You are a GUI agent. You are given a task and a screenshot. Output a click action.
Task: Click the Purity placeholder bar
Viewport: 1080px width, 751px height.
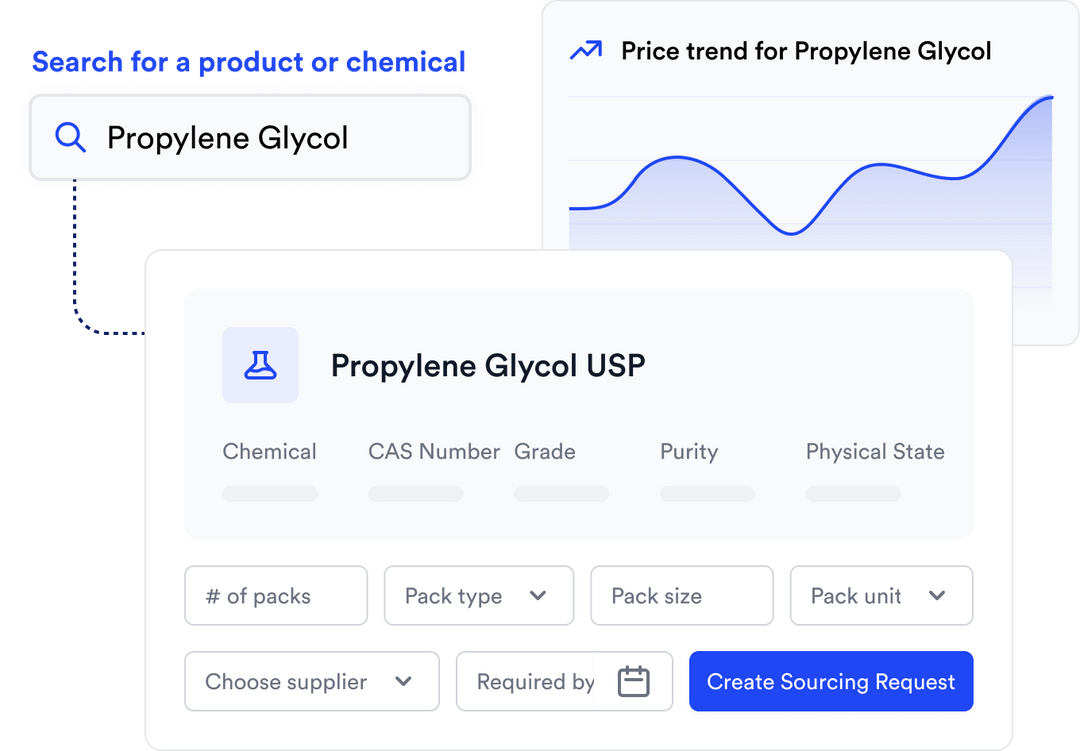pyautogui.click(x=707, y=493)
